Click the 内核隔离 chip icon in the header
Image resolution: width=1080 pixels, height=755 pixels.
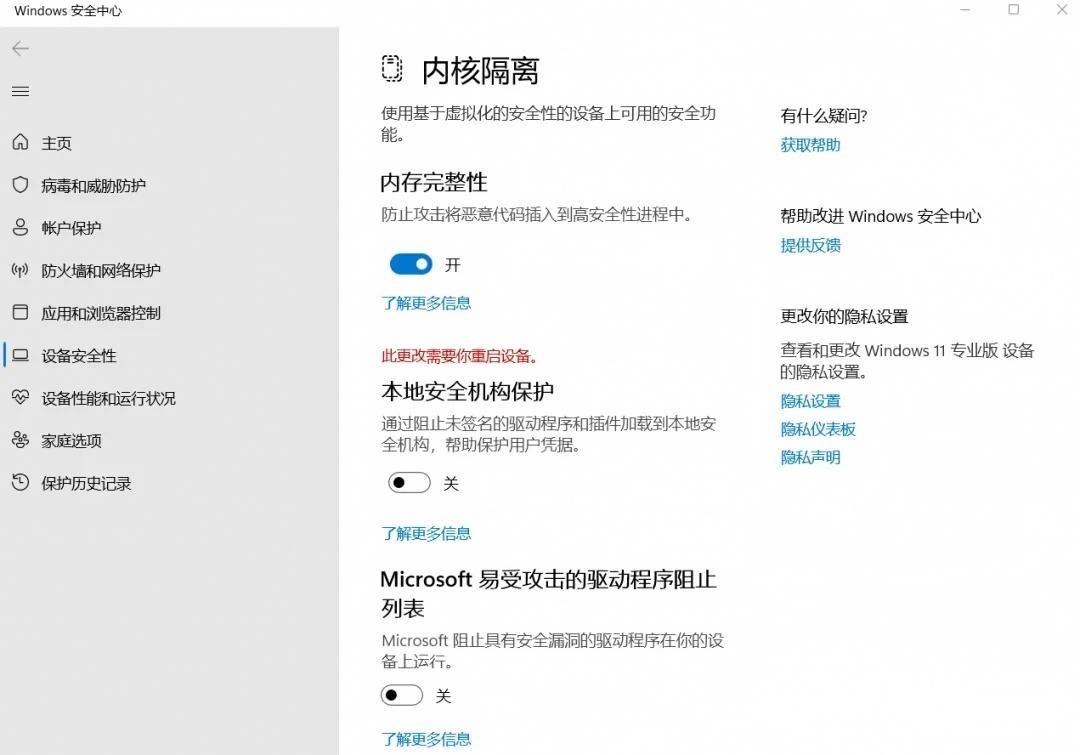pyautogui.click(x=392, y=69)
